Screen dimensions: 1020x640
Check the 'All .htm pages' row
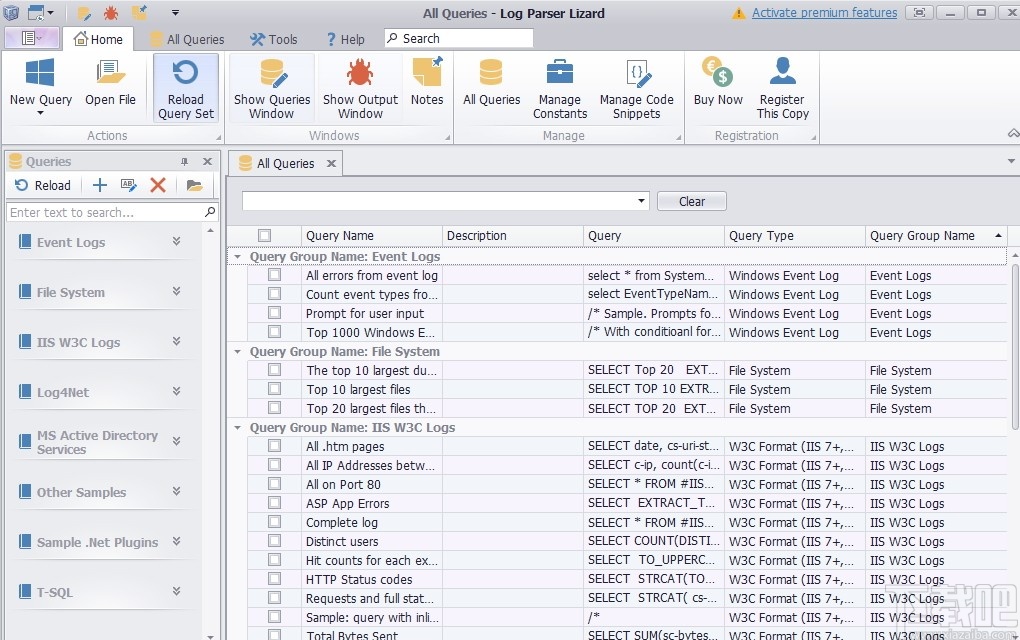pos(275,446)
